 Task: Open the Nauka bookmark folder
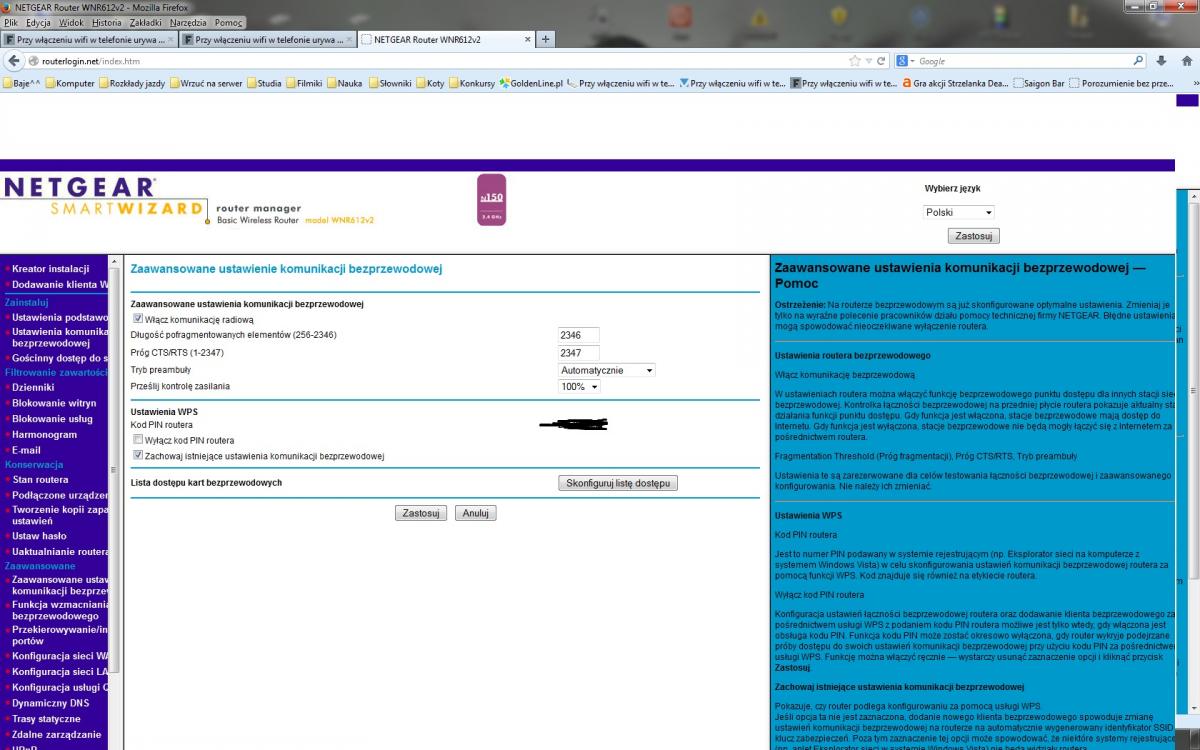(x=345, y=83)
